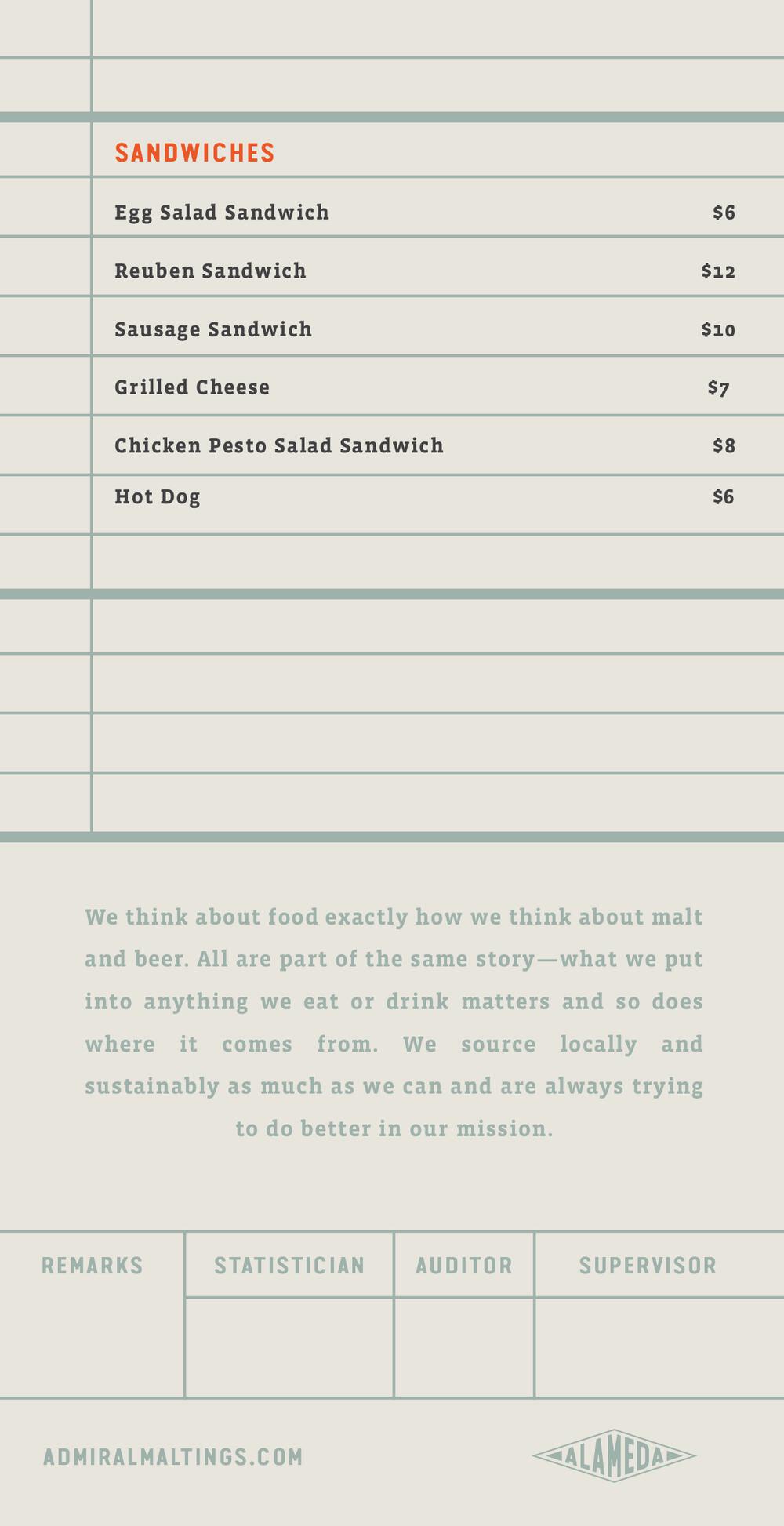Viewport: 784px width, 1526px height.
Task: Click the Alameda diamond logo
Action: click(614, 1456)
